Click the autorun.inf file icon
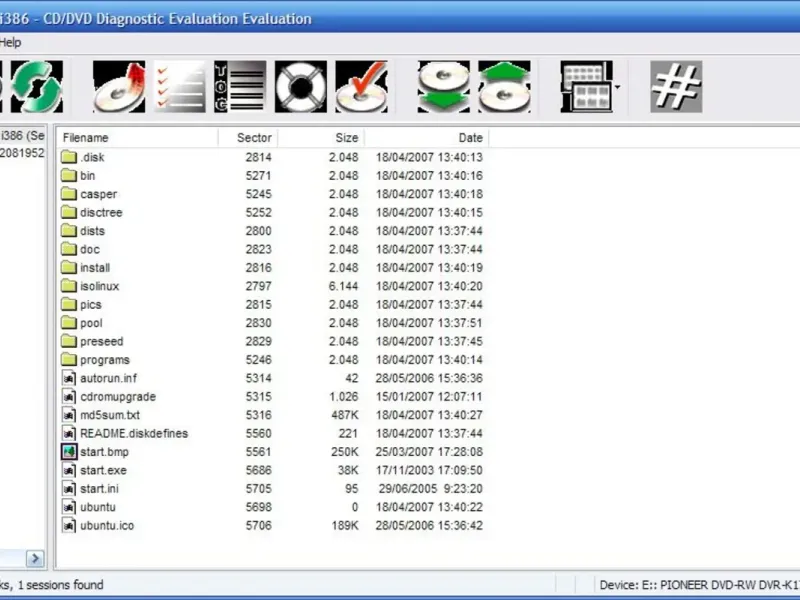This screenshot has height=600, width=800. tap(69, 378)
